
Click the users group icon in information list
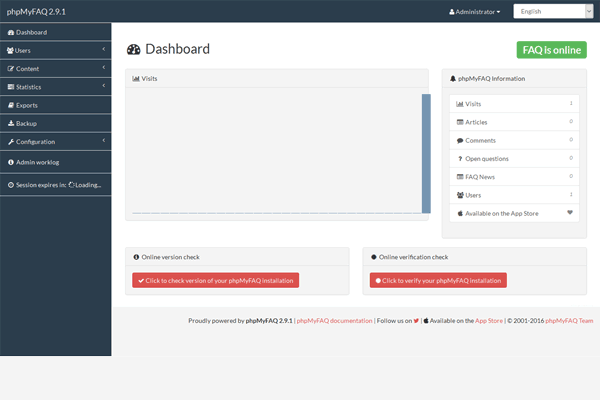460,195
